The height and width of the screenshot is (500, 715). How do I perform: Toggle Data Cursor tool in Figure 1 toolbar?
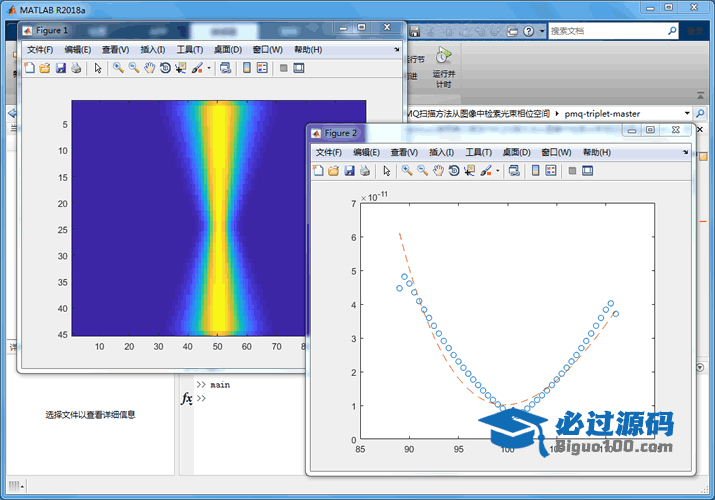181,68
